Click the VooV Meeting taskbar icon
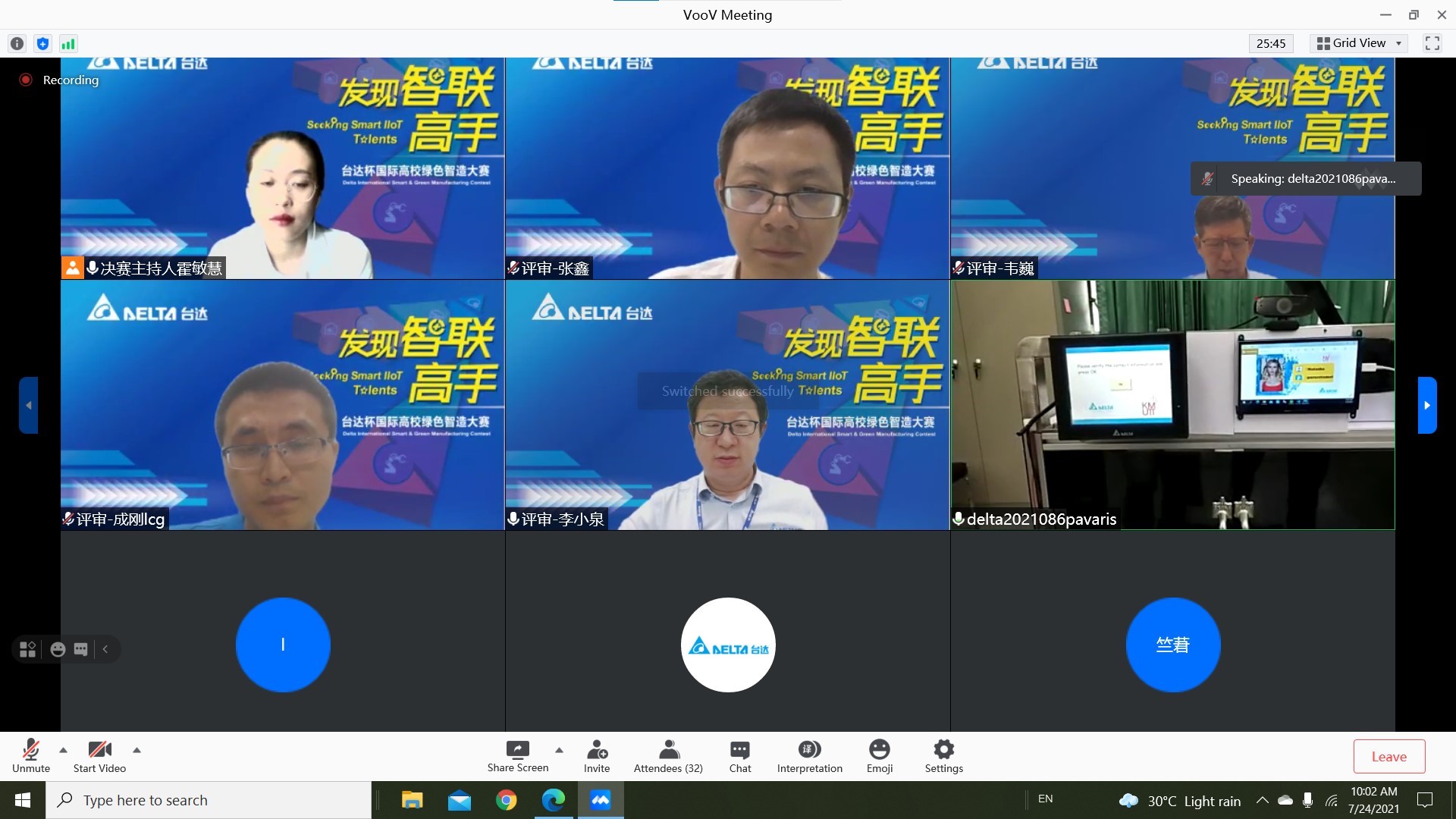The width and height of the screenshot is (1456, 819). (601, 800)
